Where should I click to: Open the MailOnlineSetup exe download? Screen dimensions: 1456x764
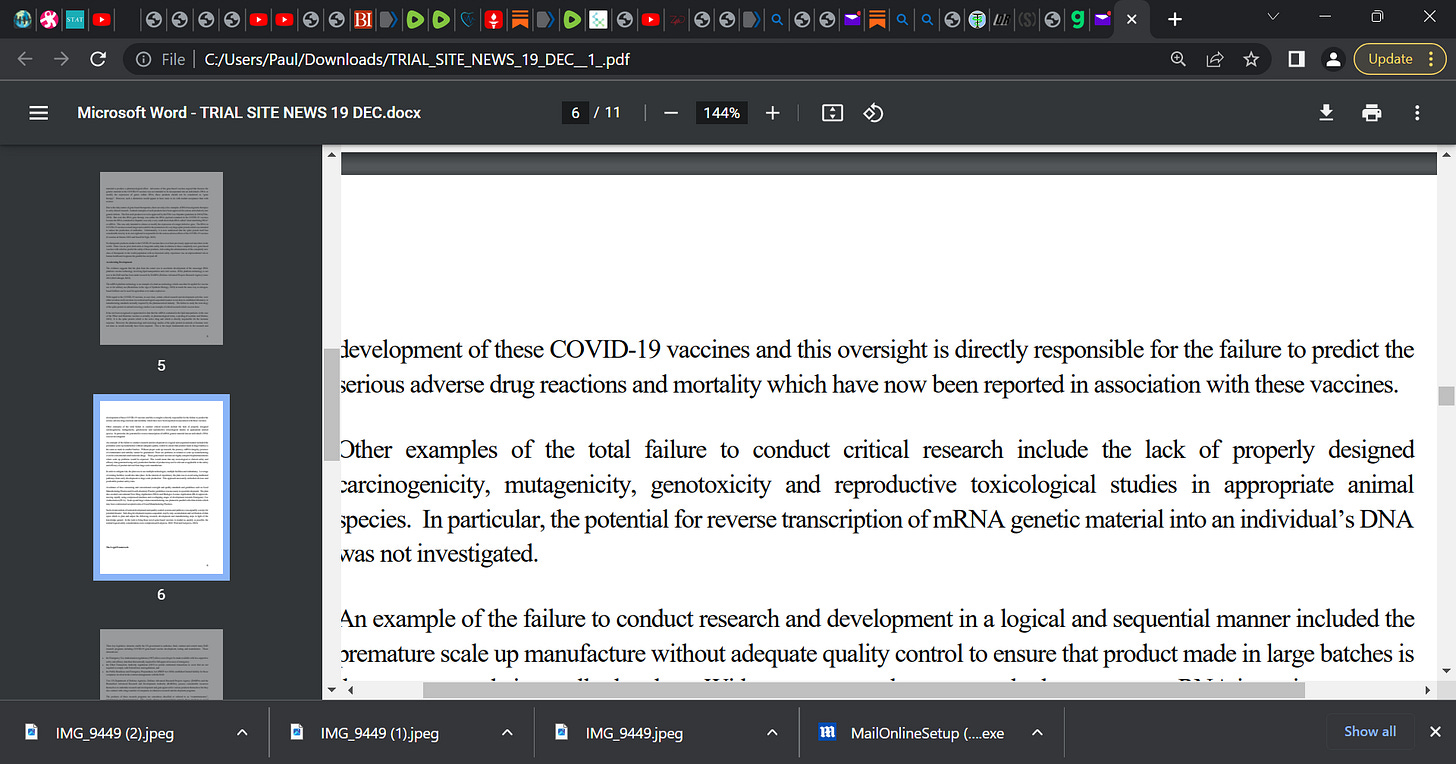(x=912, y=733)
